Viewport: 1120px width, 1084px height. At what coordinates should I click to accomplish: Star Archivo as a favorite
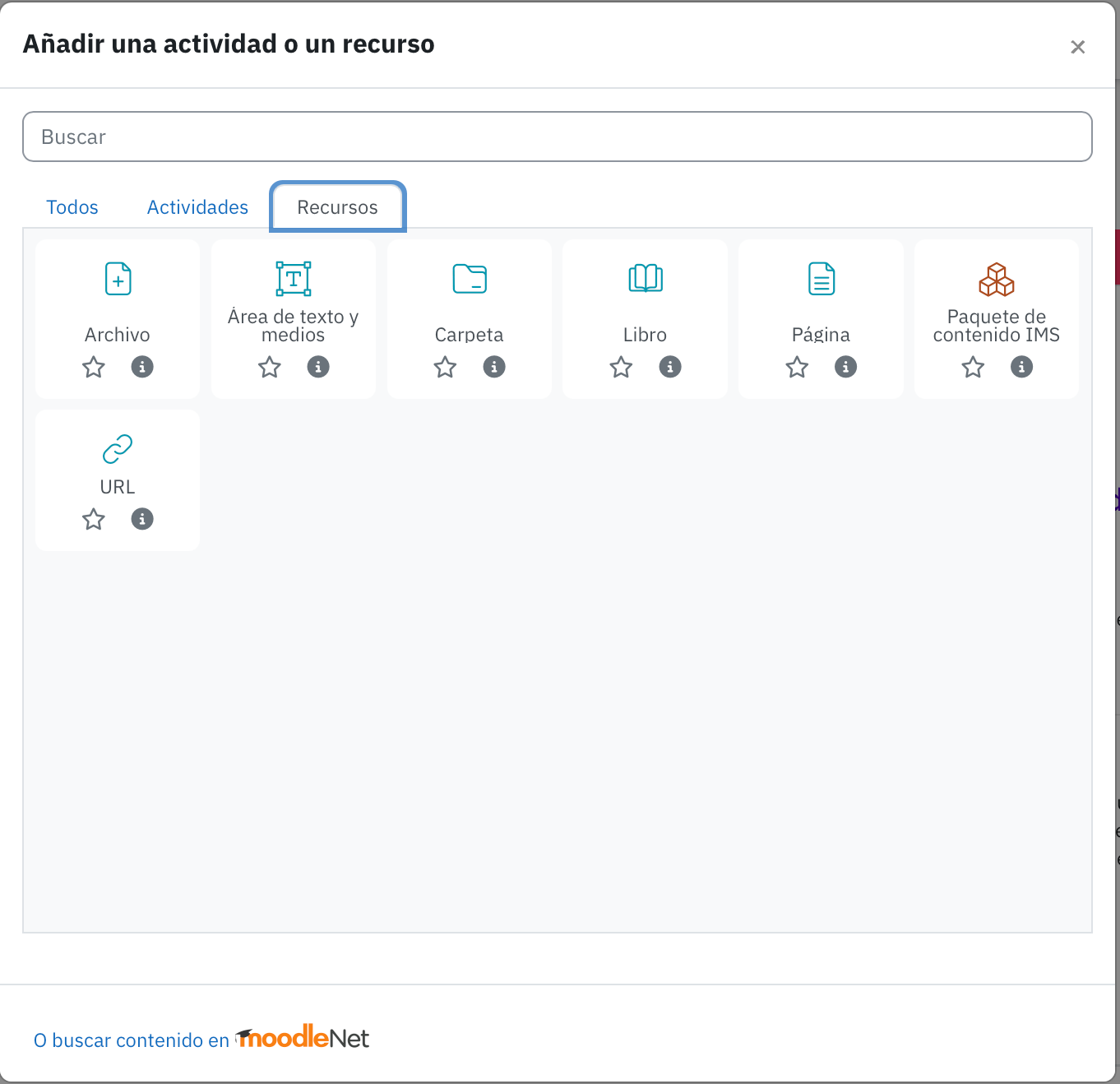click(x=94, y=367)
